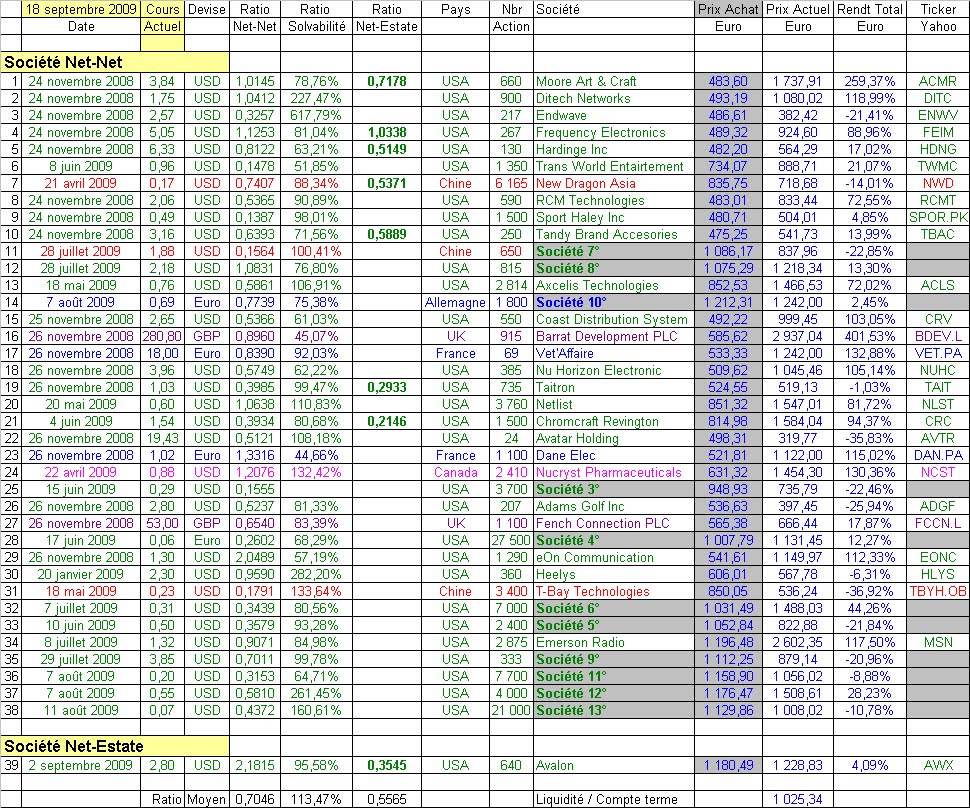
Task: Click the '617,79%' solvency value
Action: 316,115
